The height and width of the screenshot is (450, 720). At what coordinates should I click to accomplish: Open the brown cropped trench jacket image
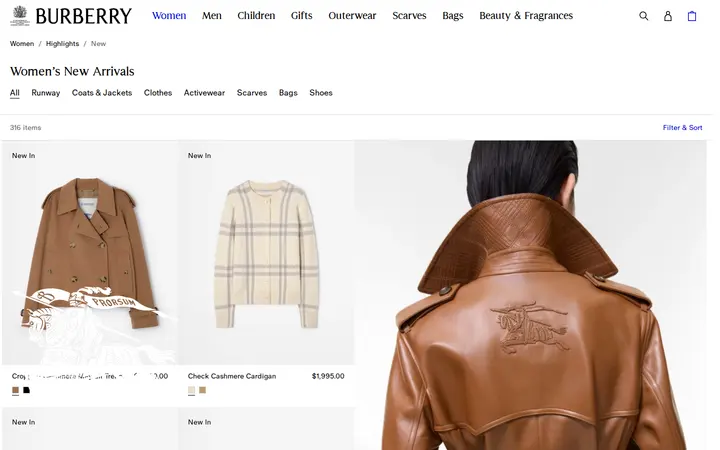click(x=90, y=253)
